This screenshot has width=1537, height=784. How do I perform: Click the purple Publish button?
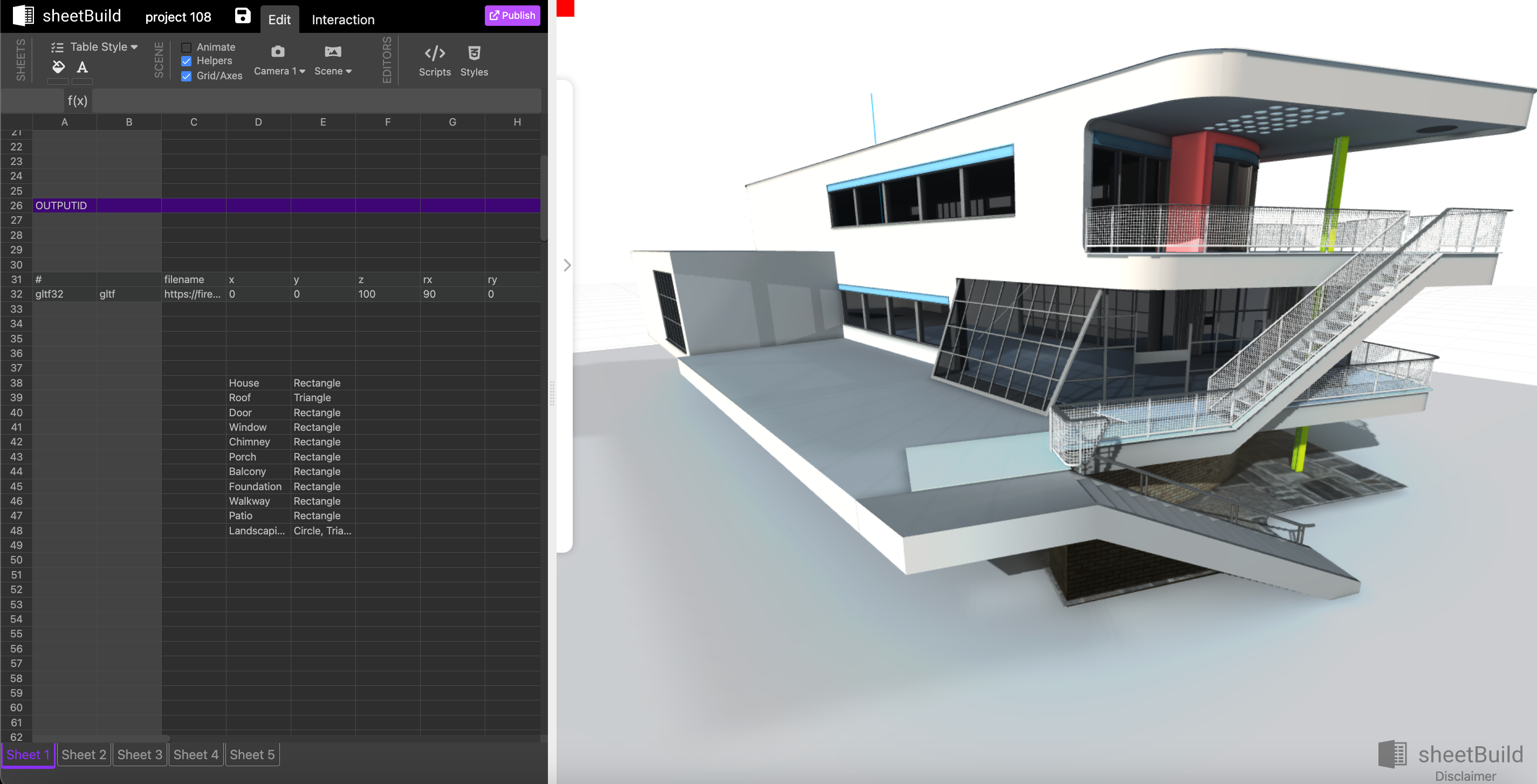click(x=512, y=16)
